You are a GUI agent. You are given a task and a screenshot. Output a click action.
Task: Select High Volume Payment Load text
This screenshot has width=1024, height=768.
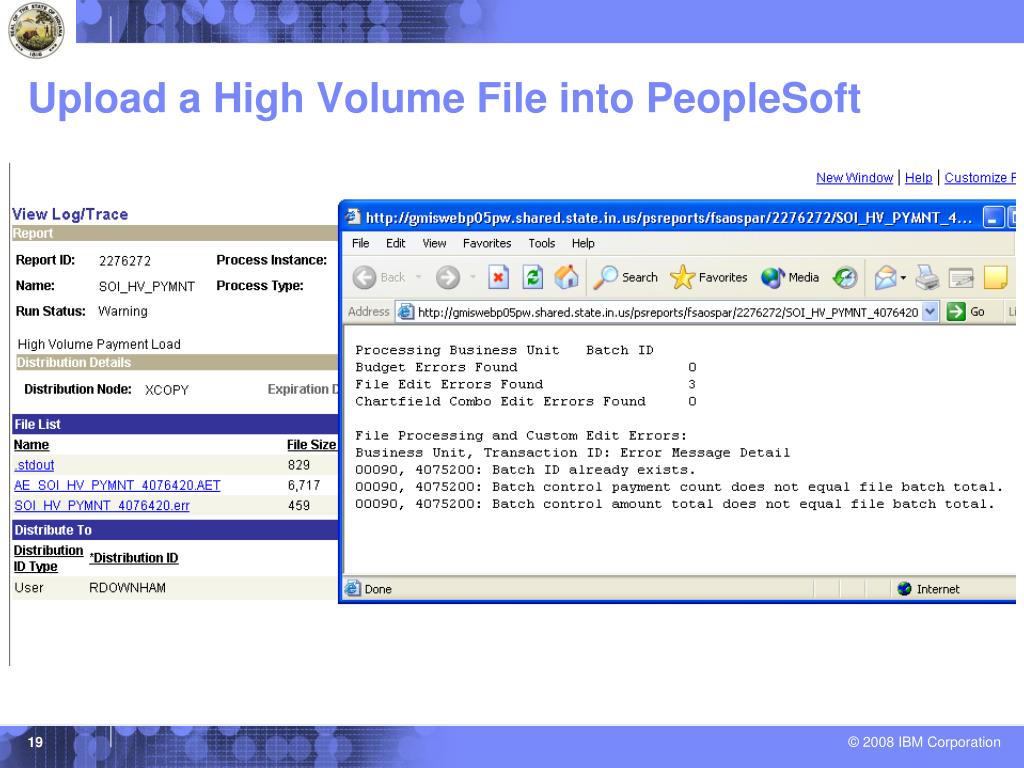coord(99,344)
